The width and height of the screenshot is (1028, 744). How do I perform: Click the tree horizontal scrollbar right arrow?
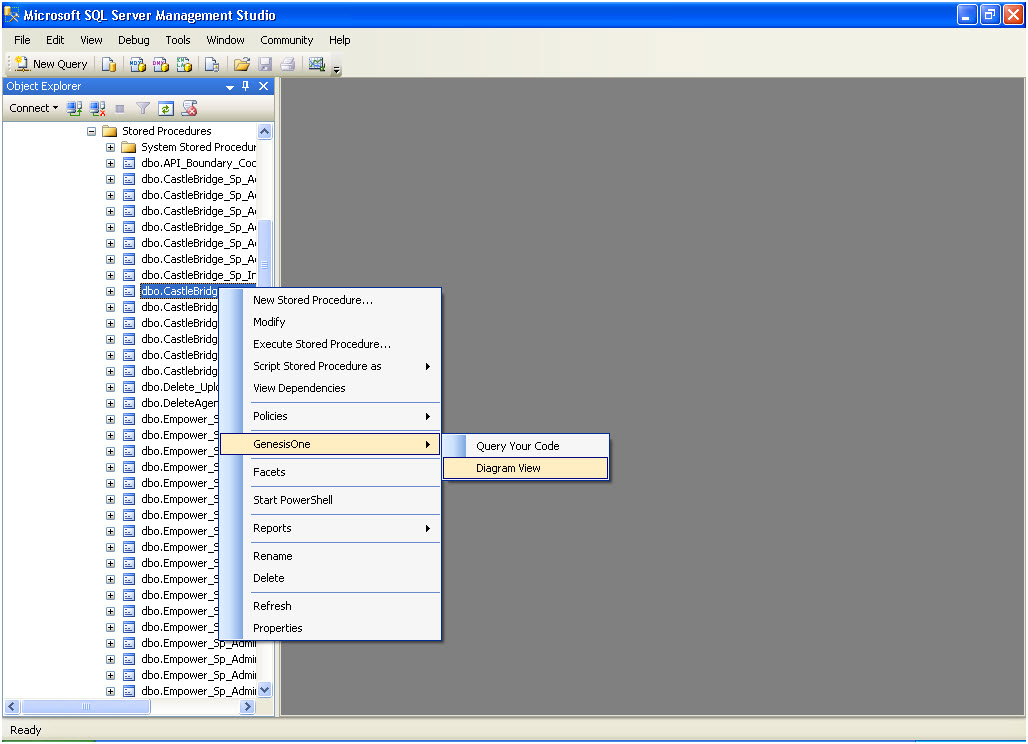click(x=247, y=707)
